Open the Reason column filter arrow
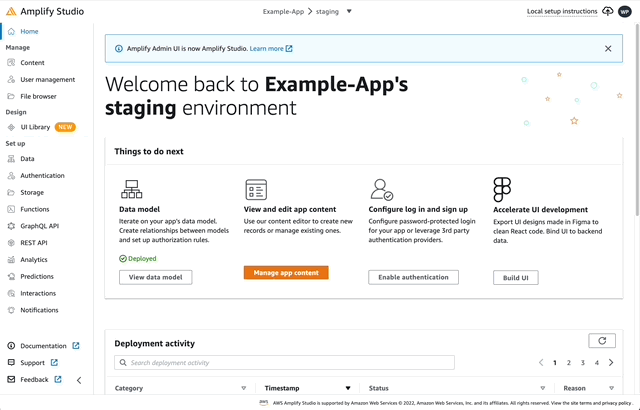 point(611,388)
